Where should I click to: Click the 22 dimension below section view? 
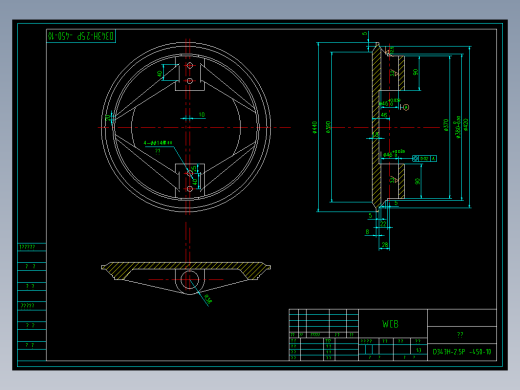point(383,224)
